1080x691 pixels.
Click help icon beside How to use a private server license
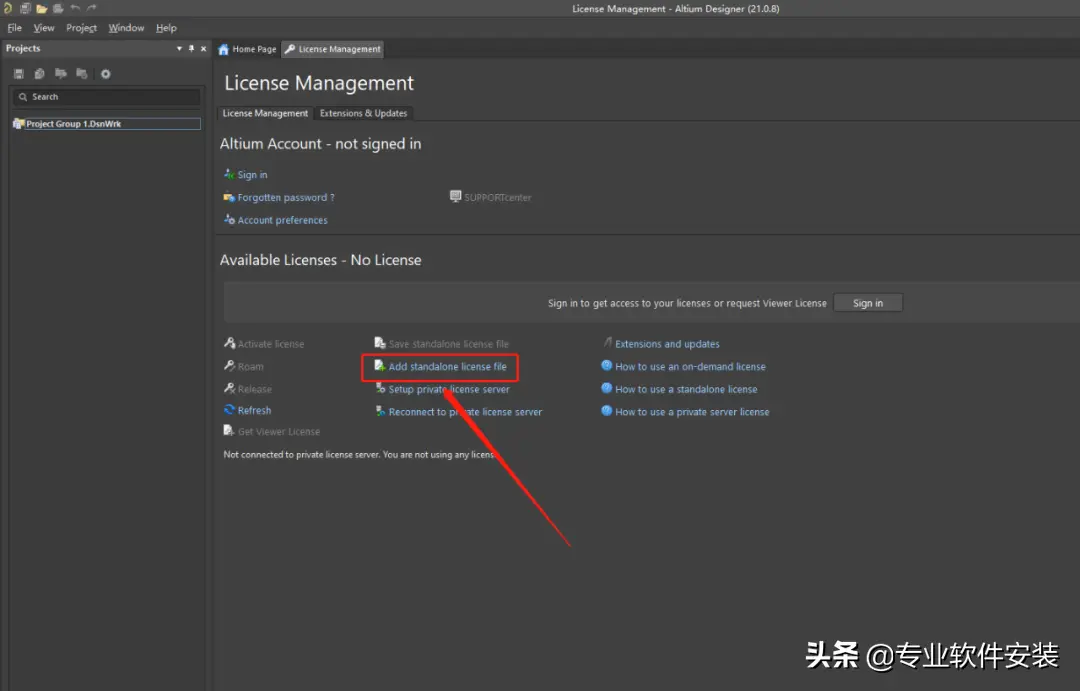[607, 411]
